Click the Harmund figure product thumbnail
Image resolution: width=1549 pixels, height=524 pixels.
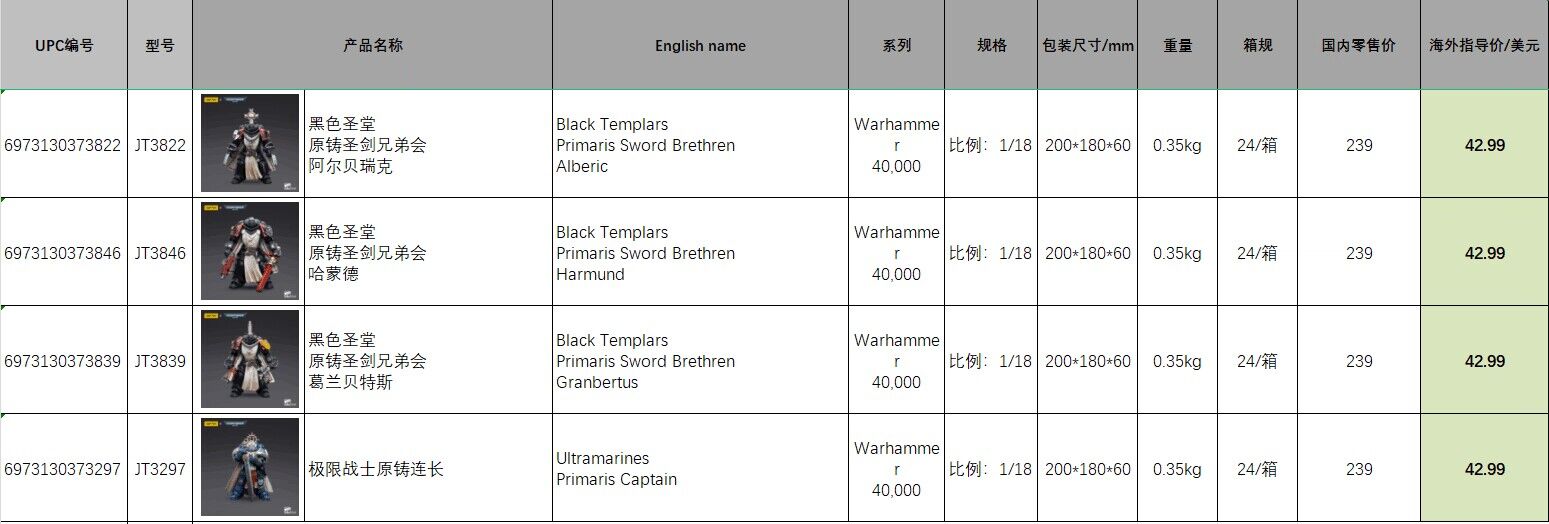click(249, 251)
